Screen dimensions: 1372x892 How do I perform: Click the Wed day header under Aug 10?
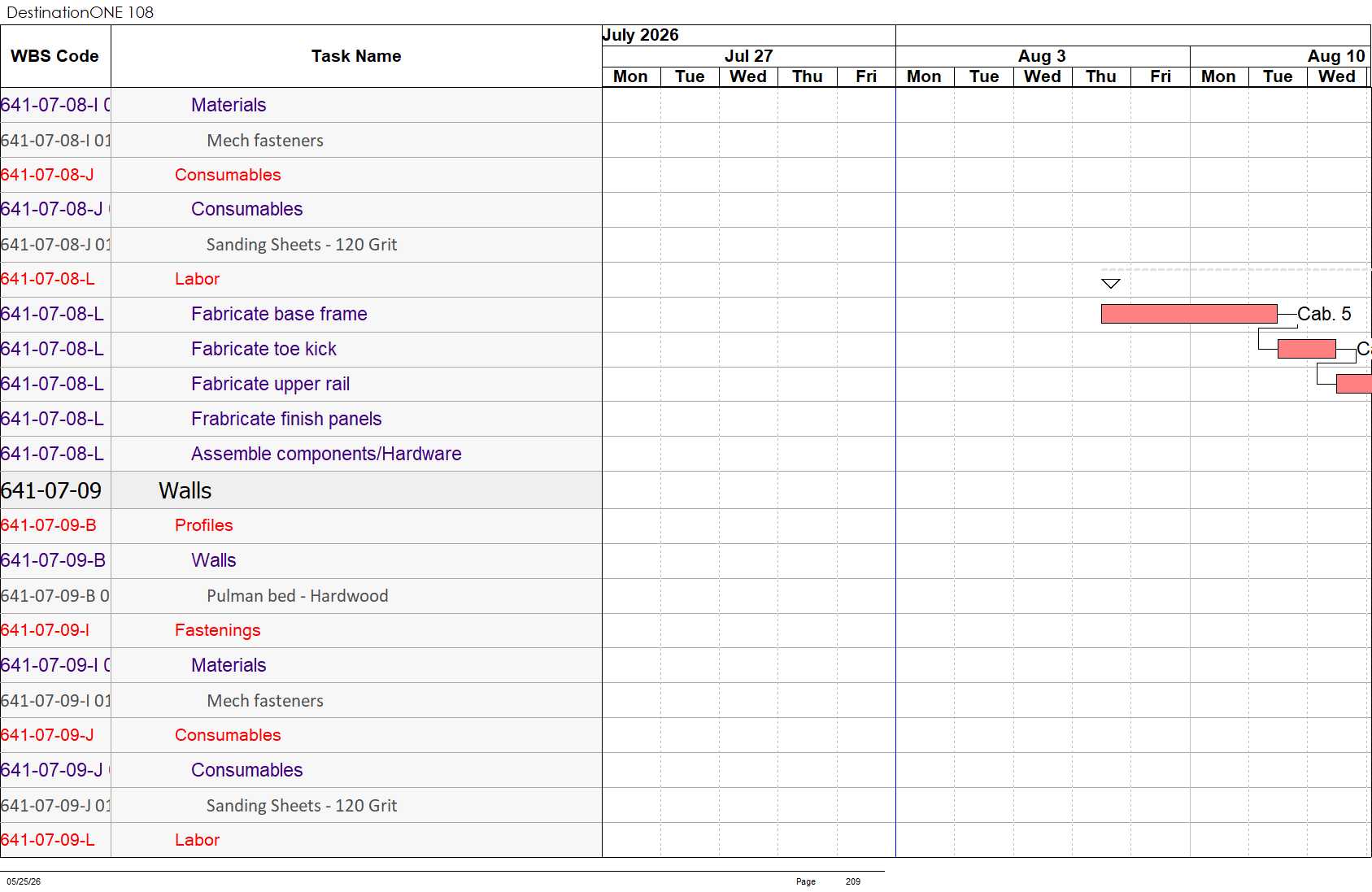click(1336, 76)
